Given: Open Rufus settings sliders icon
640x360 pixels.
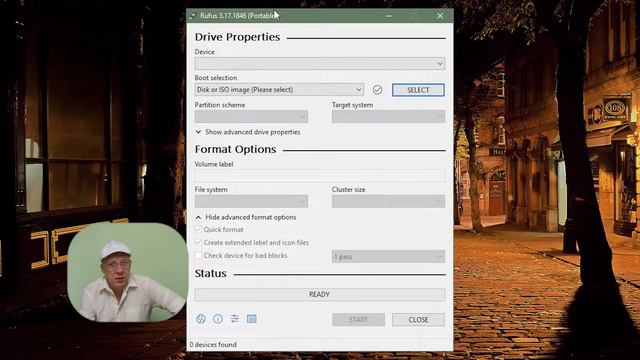Looking at the screenshot, I should [x=235, y=319].
